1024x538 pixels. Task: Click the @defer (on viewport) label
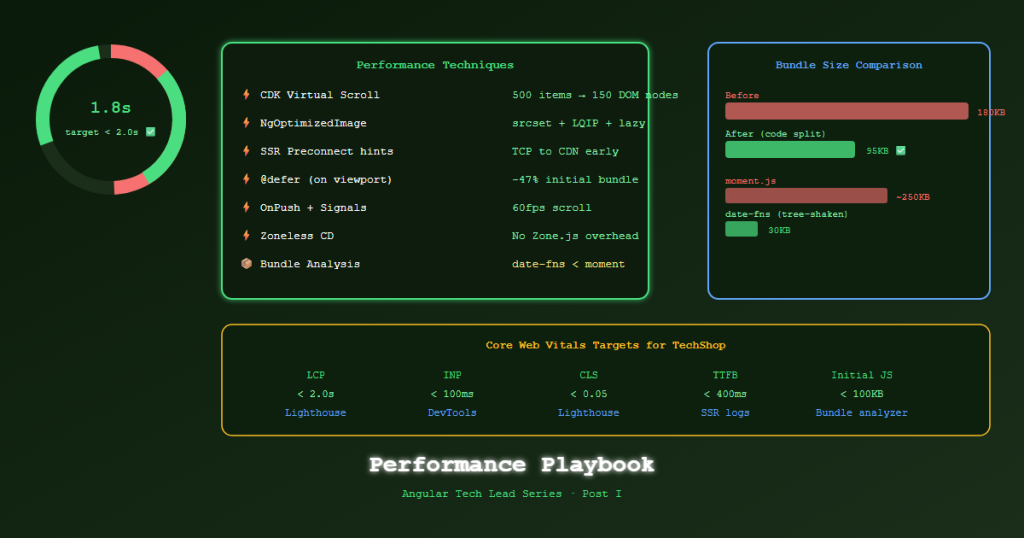[x=326, y=179]
